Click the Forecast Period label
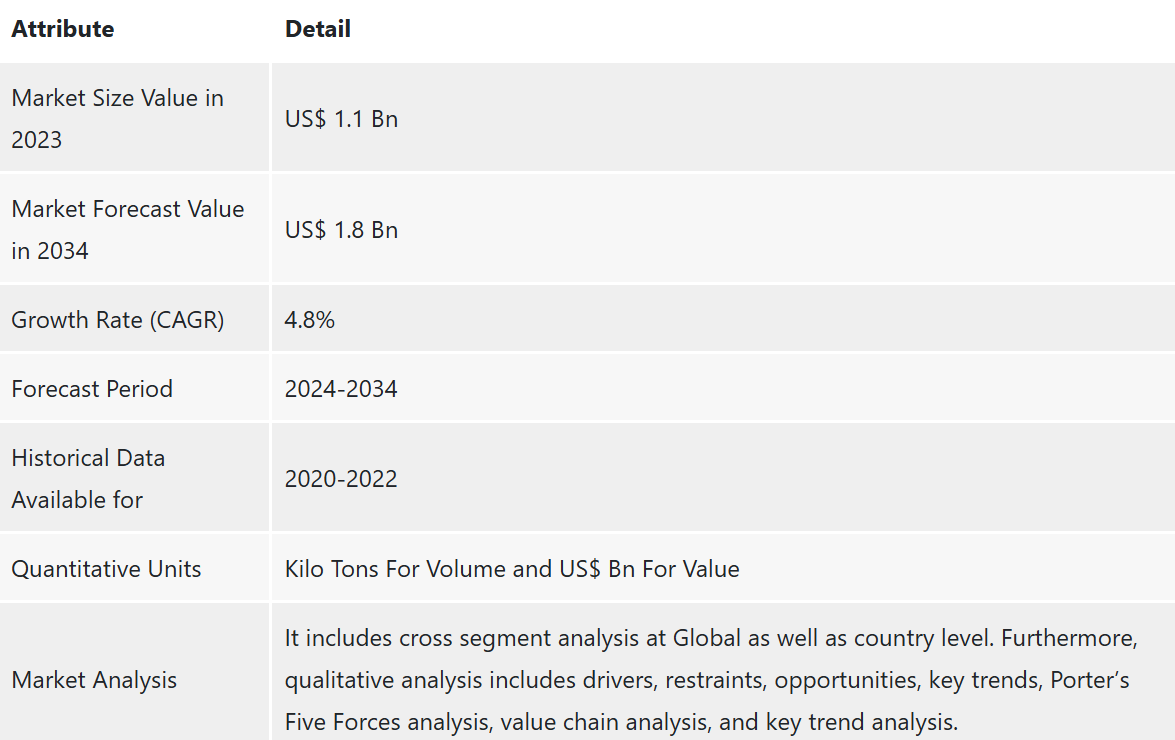 [x=92, y=389]
